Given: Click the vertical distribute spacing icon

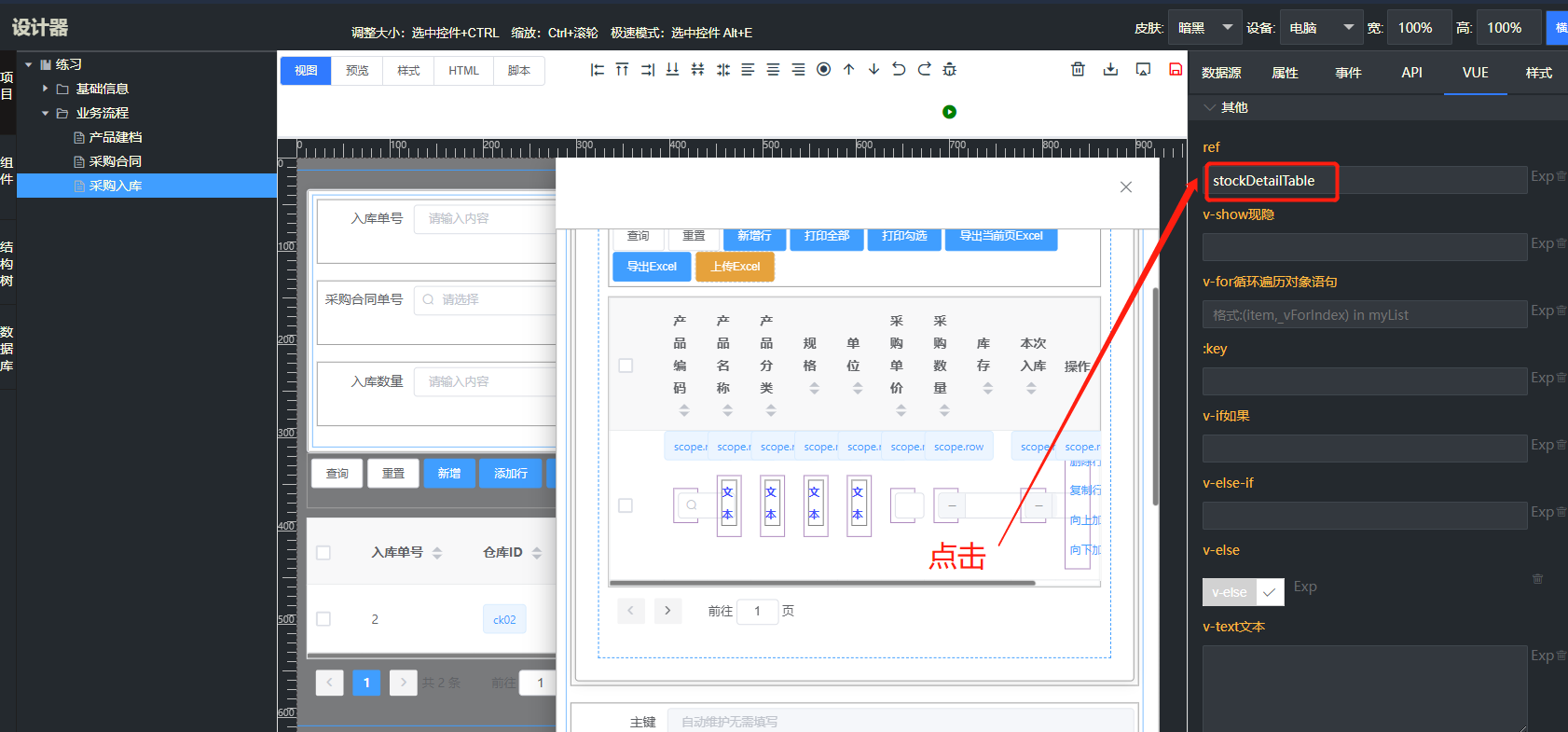Looking at the screenshot, I should [697, 70].
